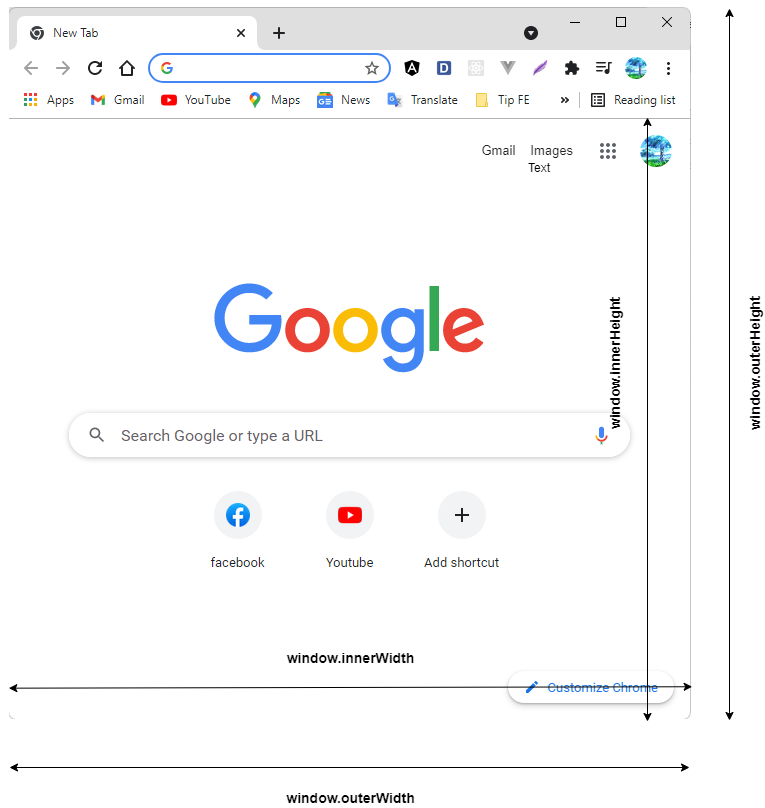Open the Translate bookmark
This screenshot has height=808, width=765.
coord(422,100)
